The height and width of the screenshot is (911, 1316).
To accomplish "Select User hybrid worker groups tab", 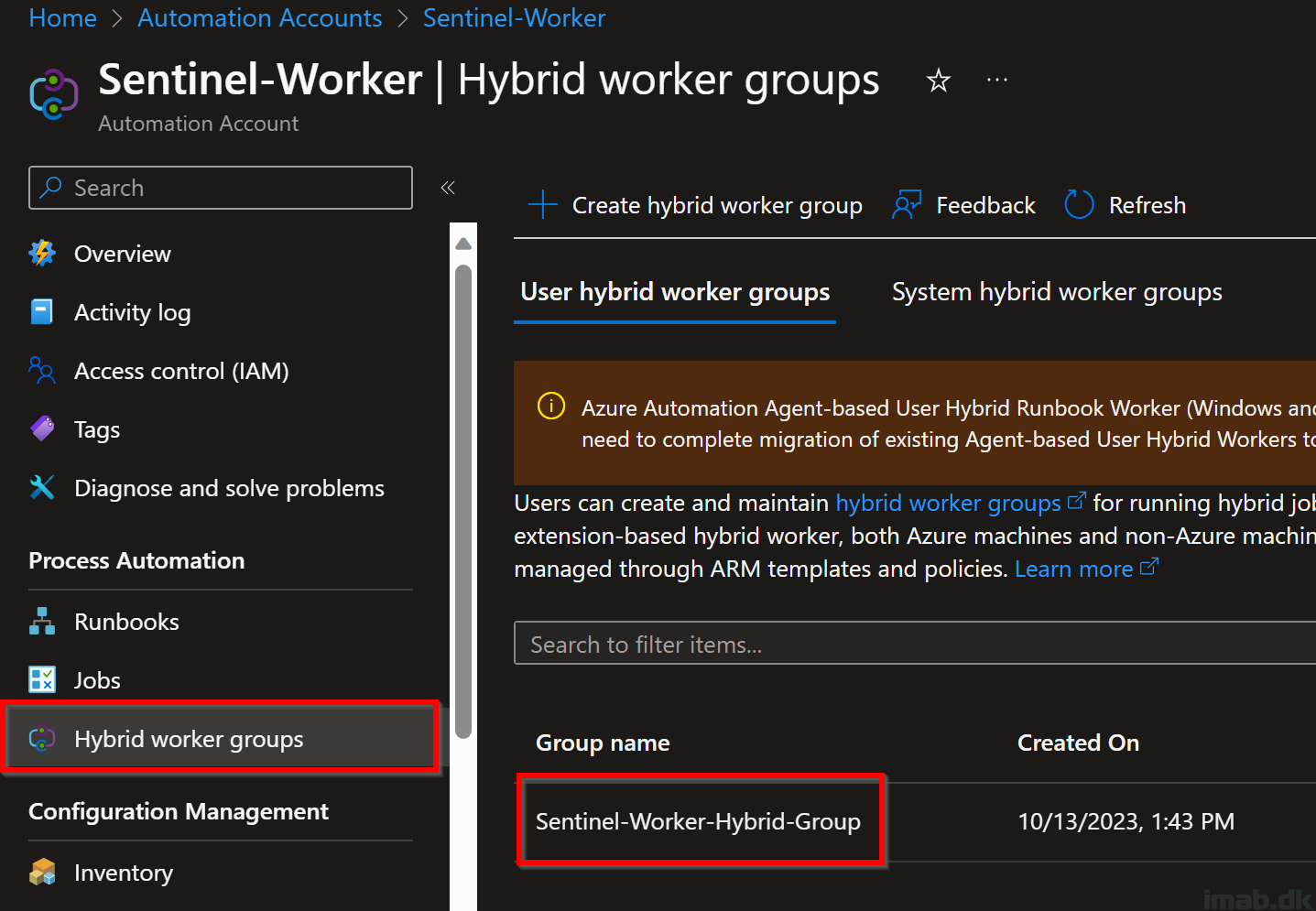I will coord(675,292).
